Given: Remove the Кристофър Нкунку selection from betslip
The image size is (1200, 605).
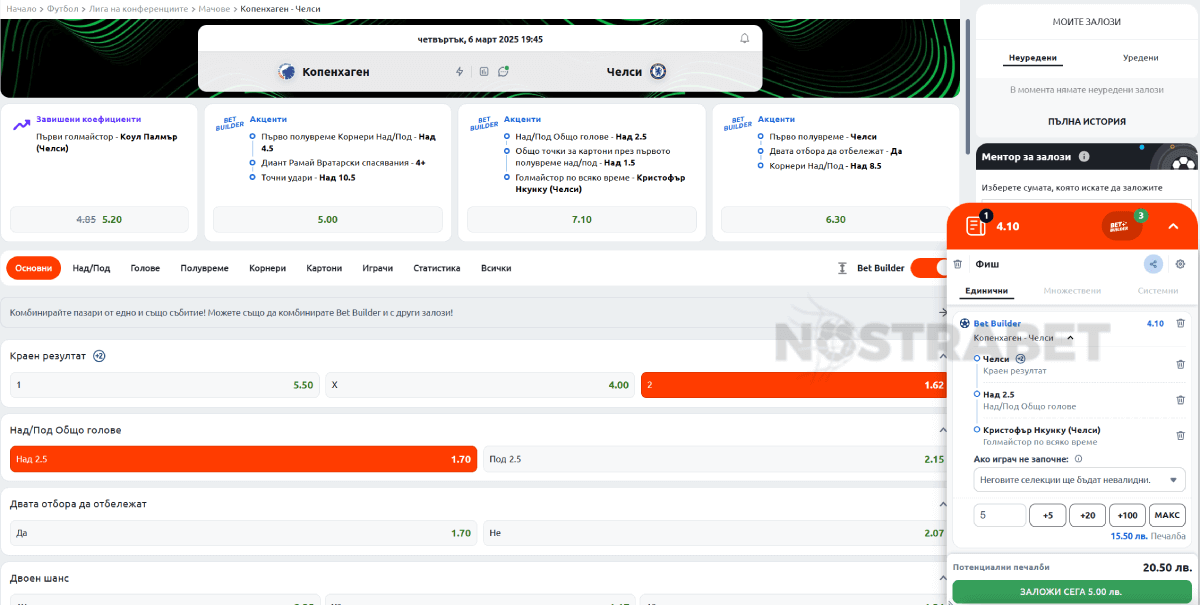Looking at the screenshot, I should (x=1181, y=435).
